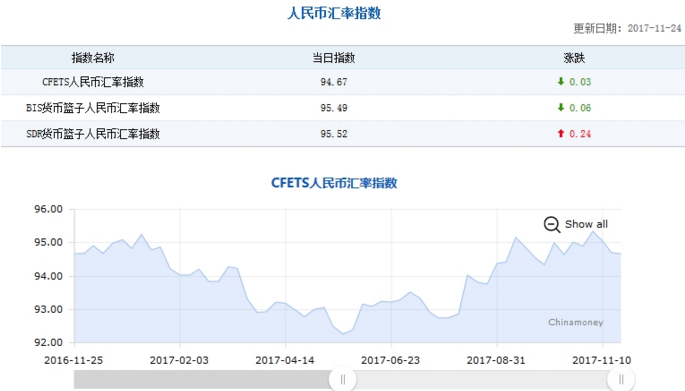Click the 2017-04-14 axis date label
The width and height of the screenshot is (685, 391).
pyautogui.click(x=285, y=360)
